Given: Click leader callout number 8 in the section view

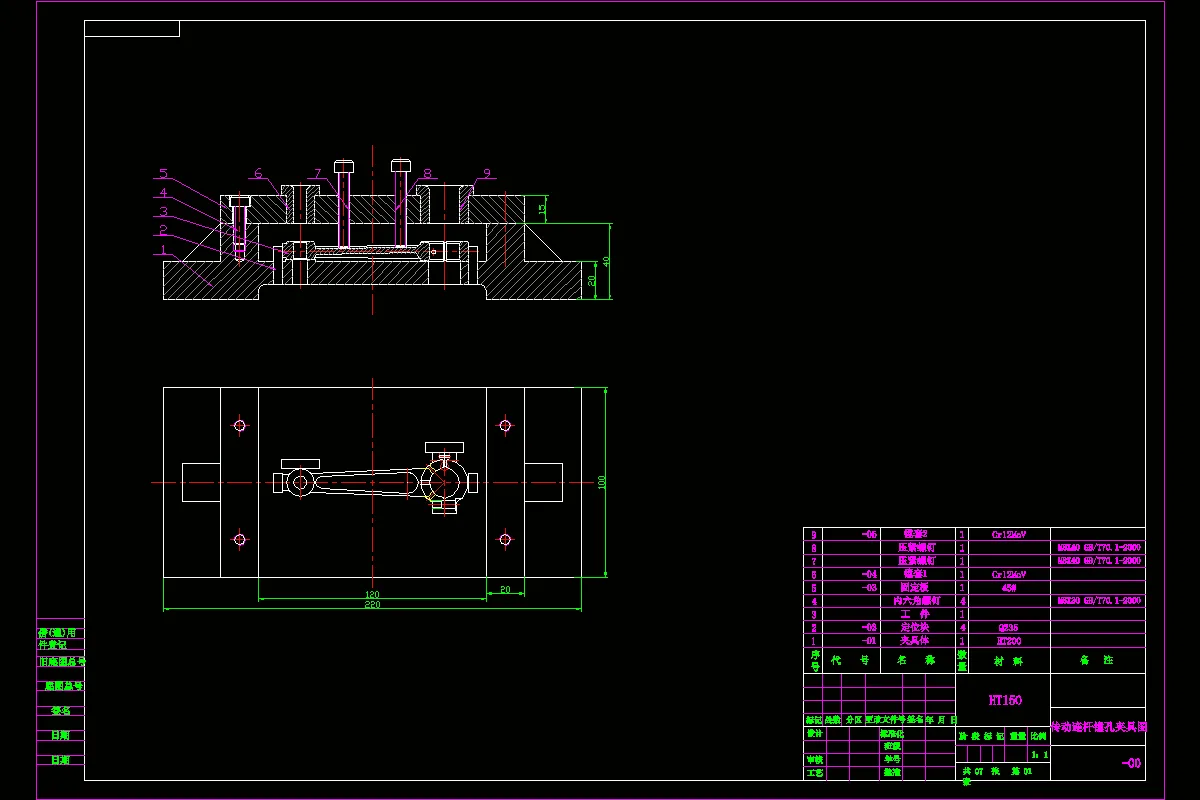Looking at the screenshot, I should pyautogui.click(x=427, y=173).
